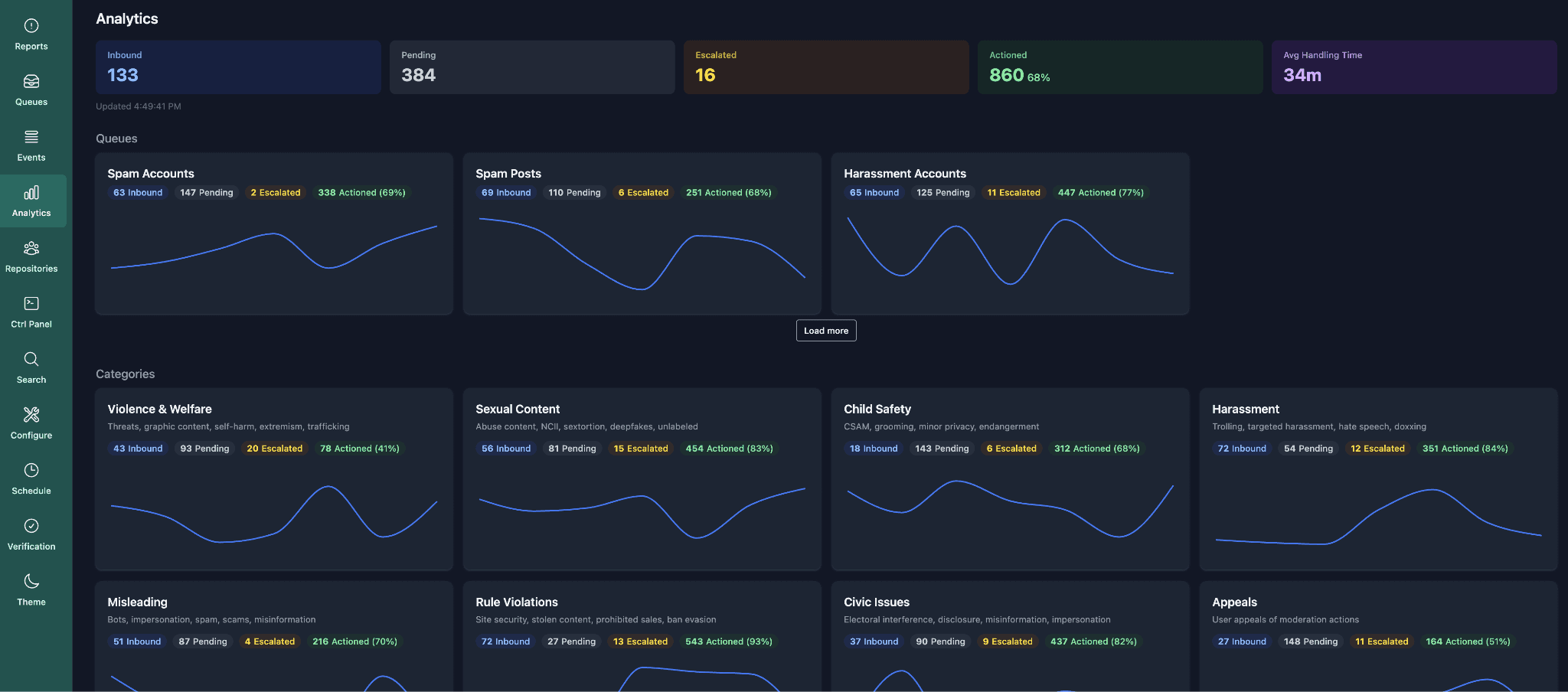This screenshot has width=1568, height=692.
Task: Click the 27 Pending badge in Rule Violations
Action: pyautogui.click(x=571, y=641)
